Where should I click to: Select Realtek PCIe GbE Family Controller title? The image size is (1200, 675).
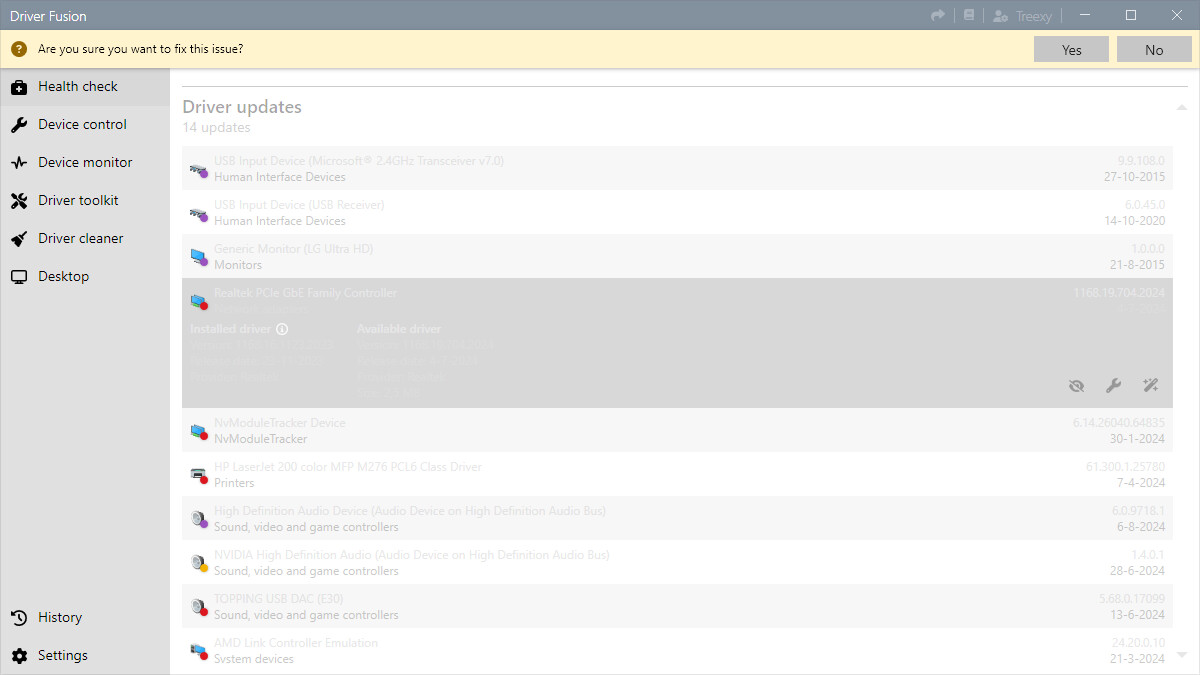pyautogui.click(x=305, y=293)
